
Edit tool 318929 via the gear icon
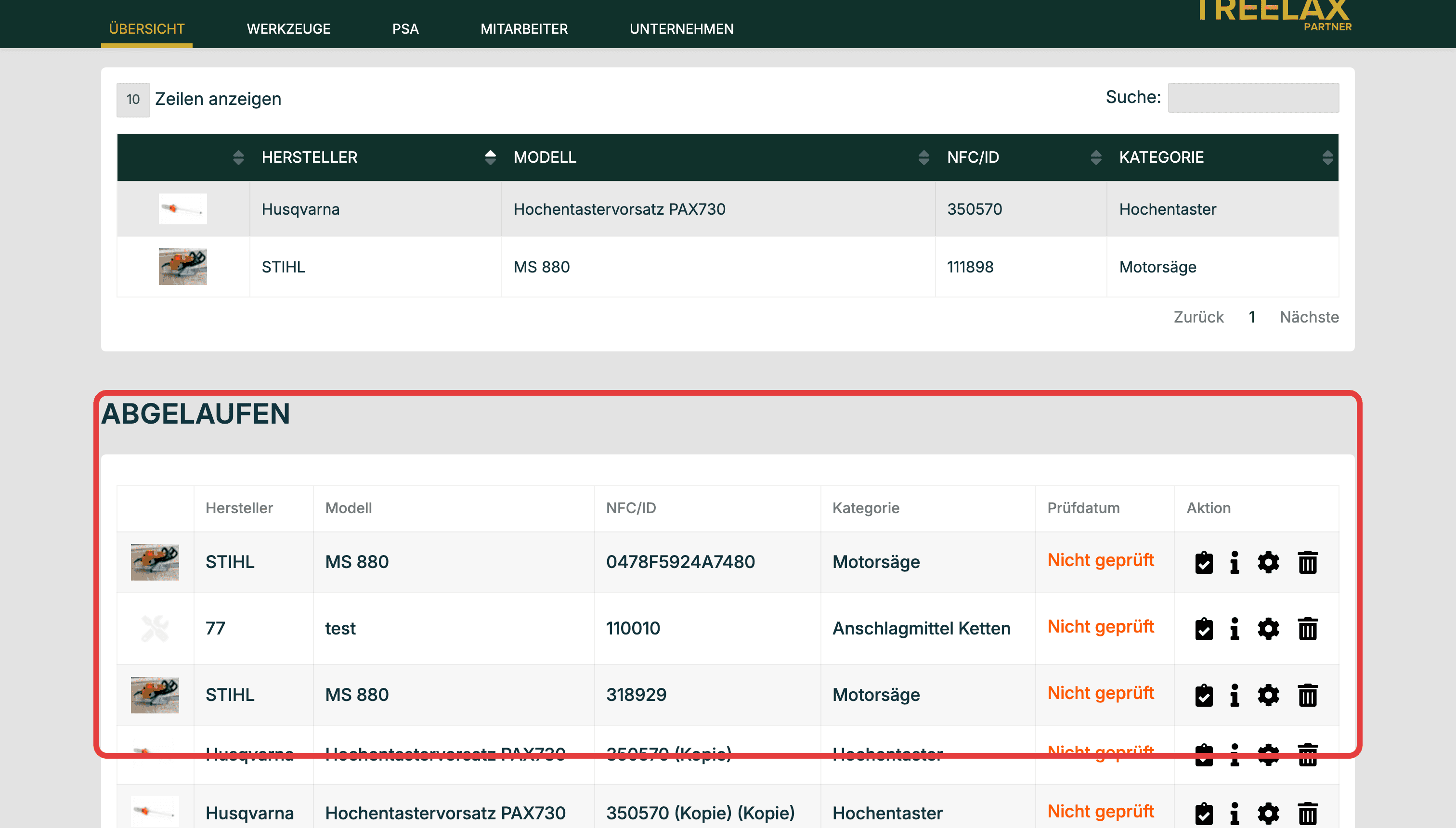coord(1268,695)
